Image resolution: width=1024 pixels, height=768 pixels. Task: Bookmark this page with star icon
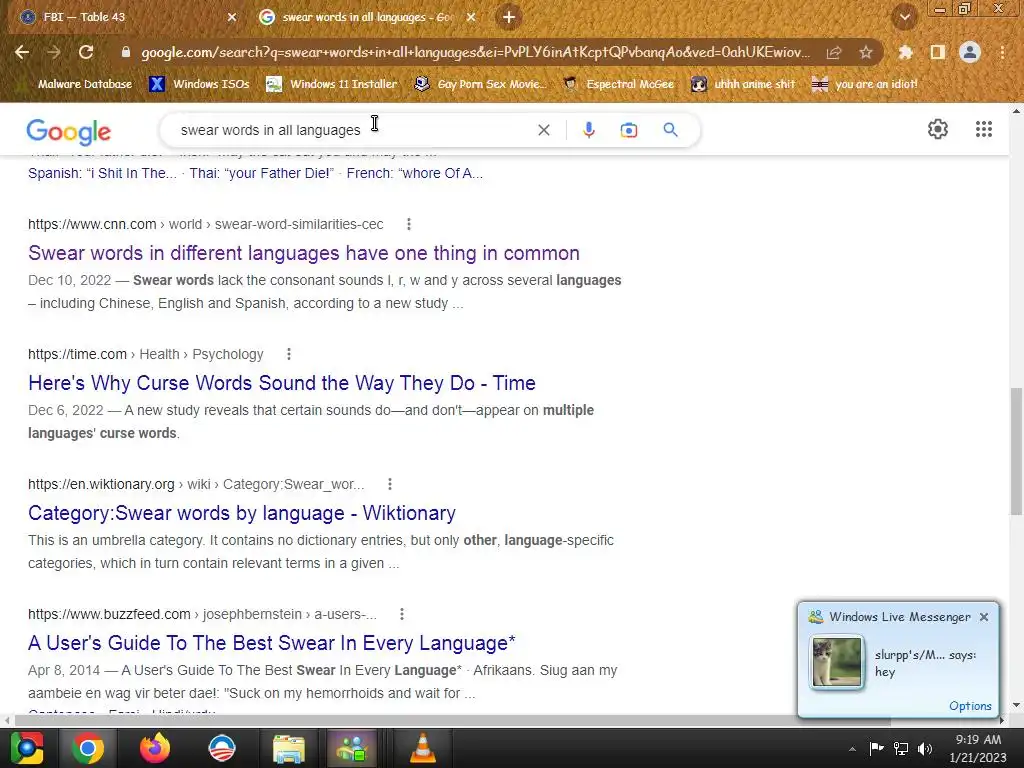point(866,52)
